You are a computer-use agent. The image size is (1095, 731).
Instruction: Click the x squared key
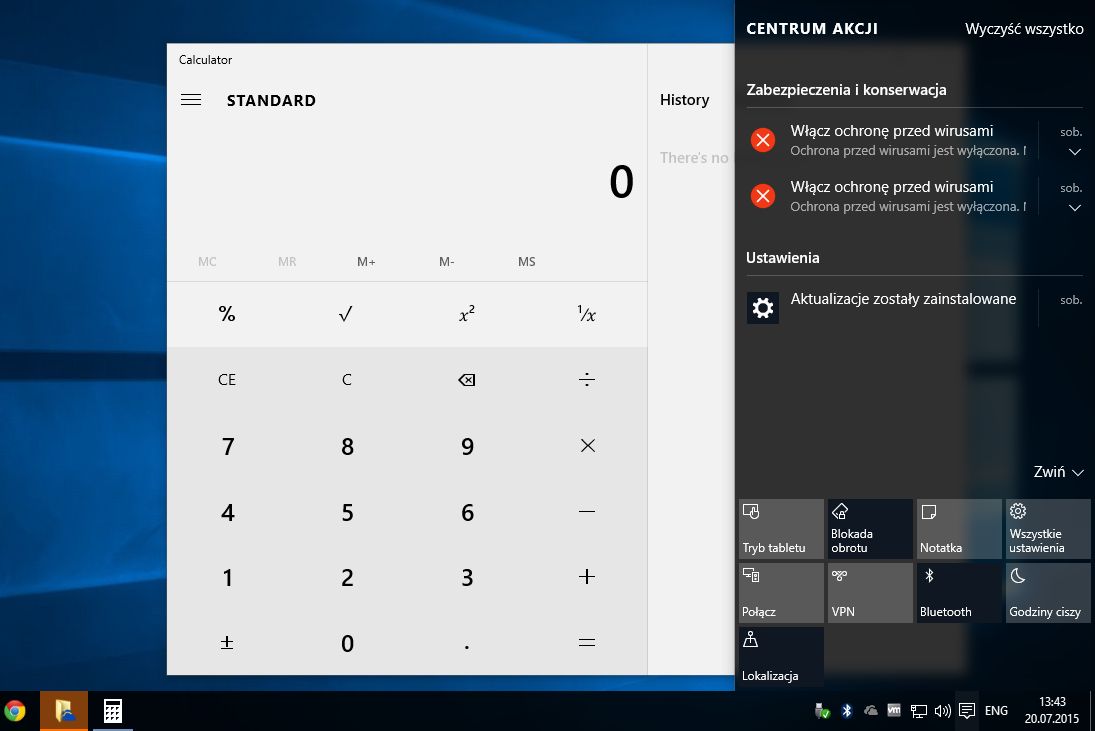(x=466, y=314)
